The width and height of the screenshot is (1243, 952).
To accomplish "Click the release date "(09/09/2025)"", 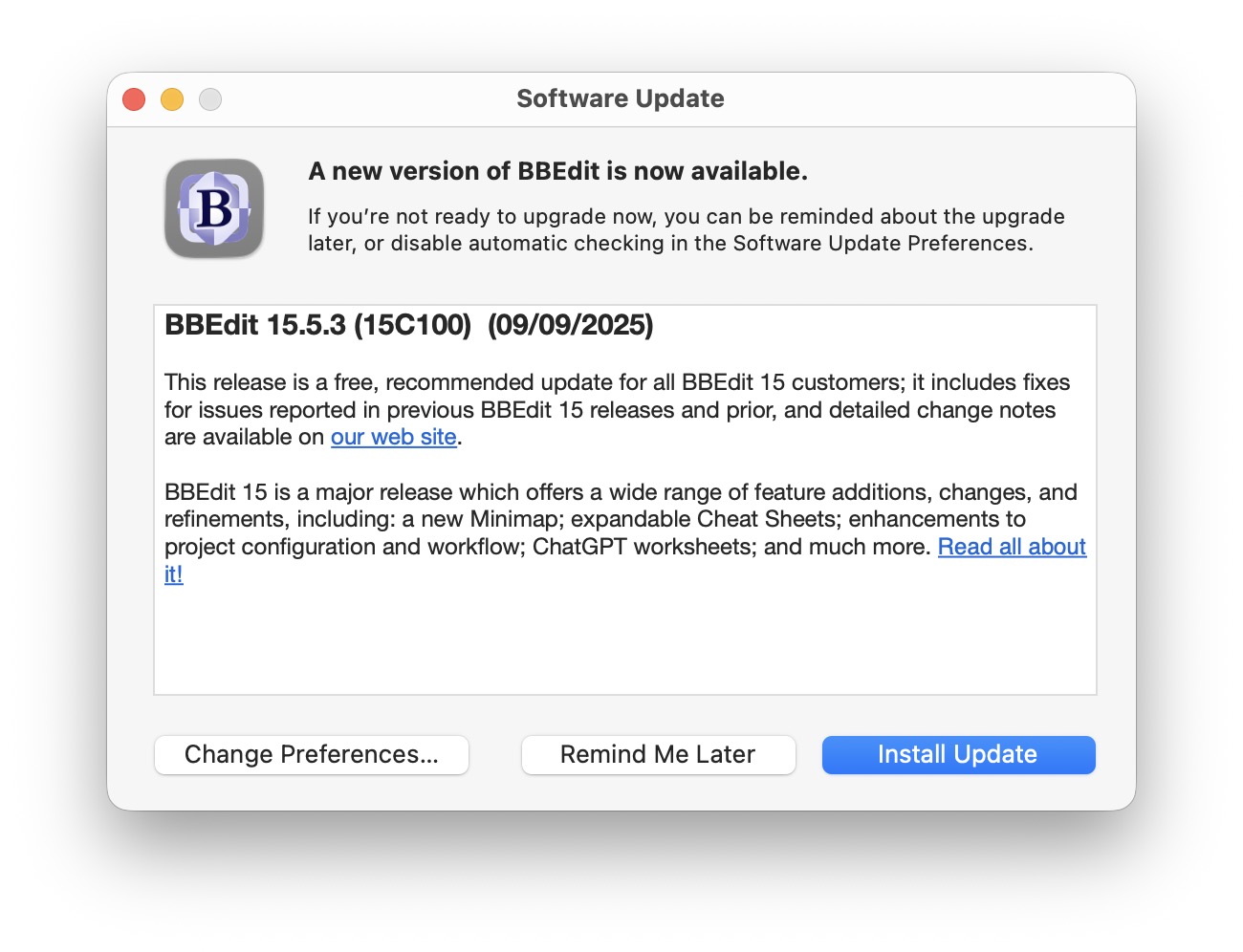I will 570,325.
